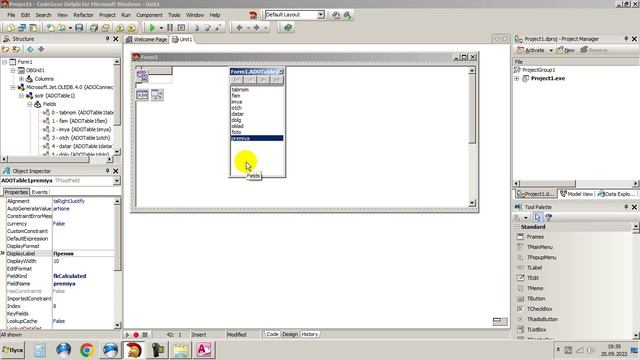Screen dimensions: 640x360
Task: Open the Component menu
Action: [149, 15]
